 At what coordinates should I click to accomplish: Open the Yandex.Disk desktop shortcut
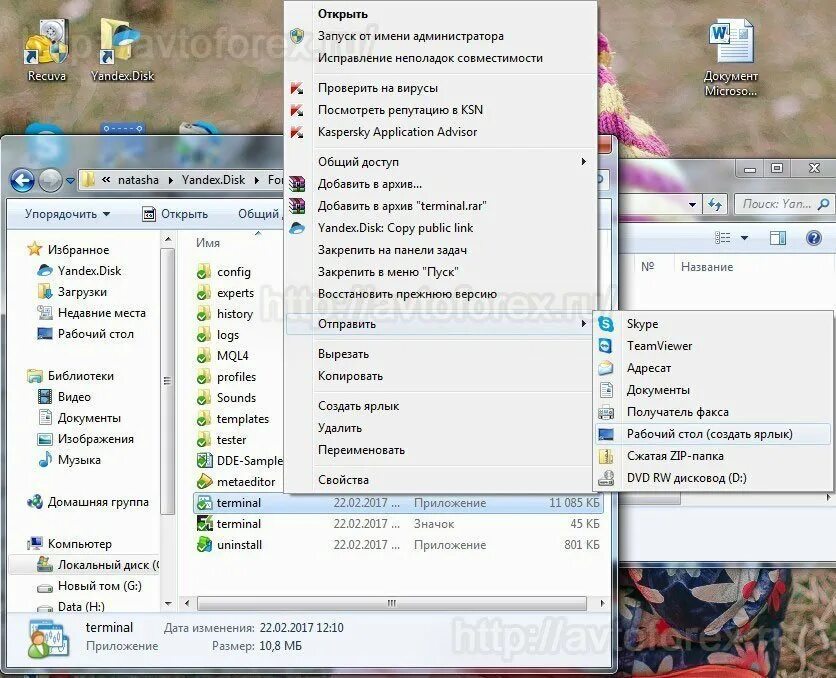(122, 50)
